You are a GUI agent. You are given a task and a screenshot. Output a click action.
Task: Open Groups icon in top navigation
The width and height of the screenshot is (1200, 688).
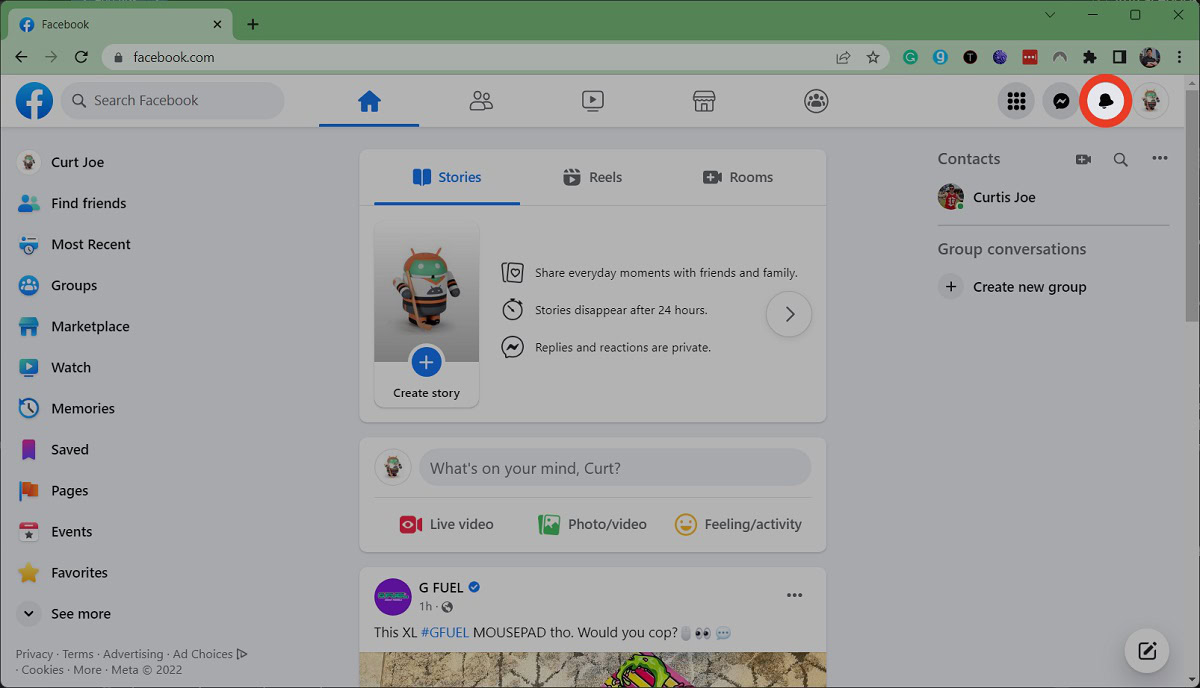point(816,101)
